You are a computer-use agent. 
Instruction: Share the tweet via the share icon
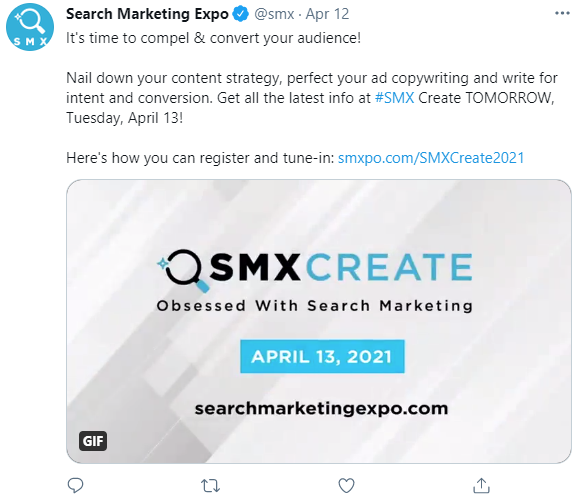pos(481,485)
